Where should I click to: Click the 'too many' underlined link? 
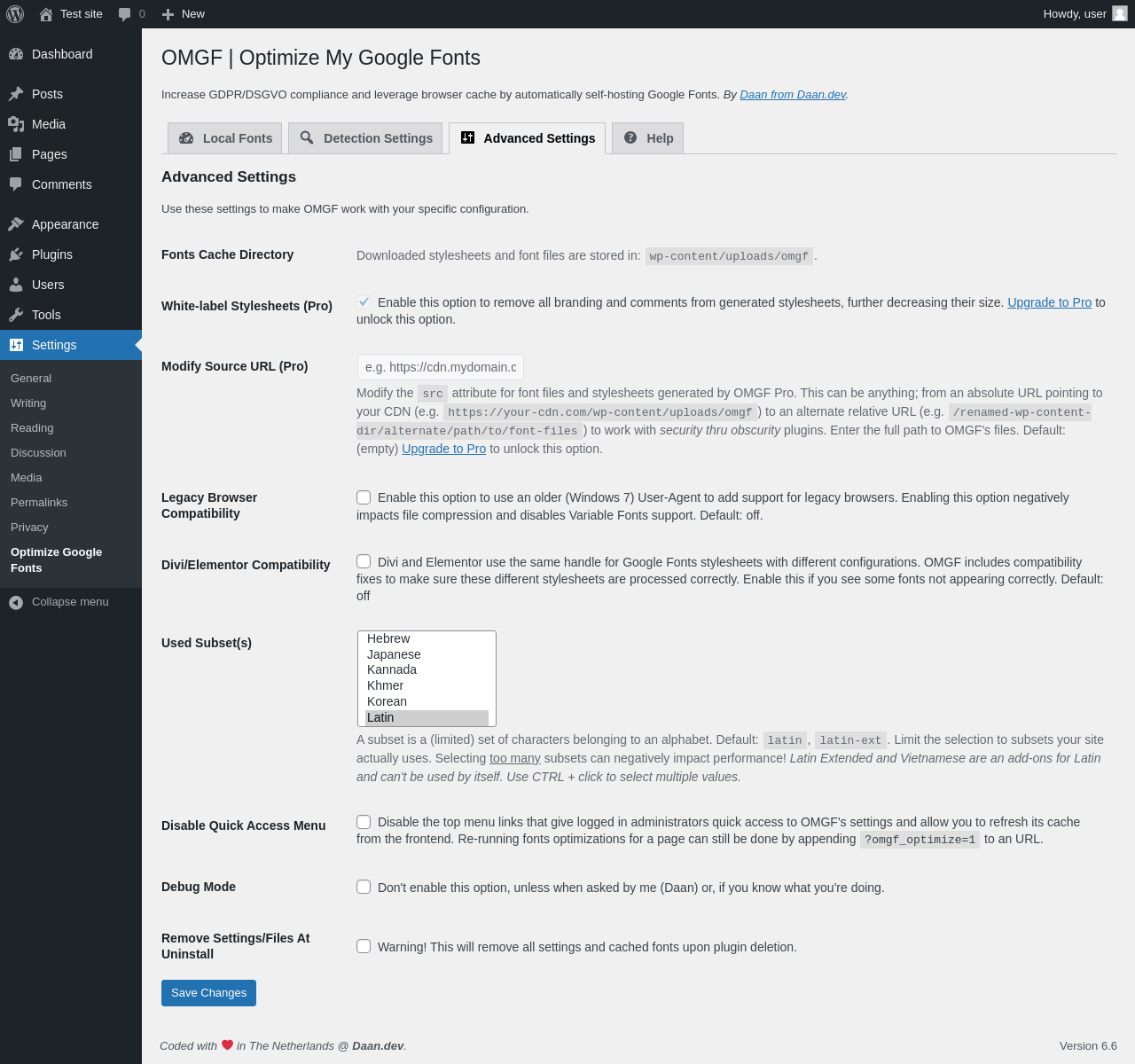515,758
